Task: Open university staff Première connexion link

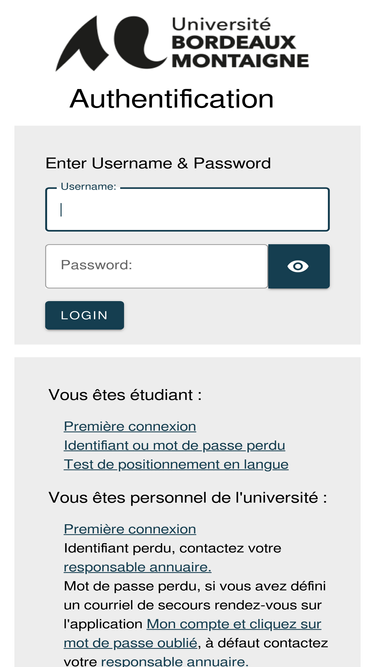Action: 130,529
